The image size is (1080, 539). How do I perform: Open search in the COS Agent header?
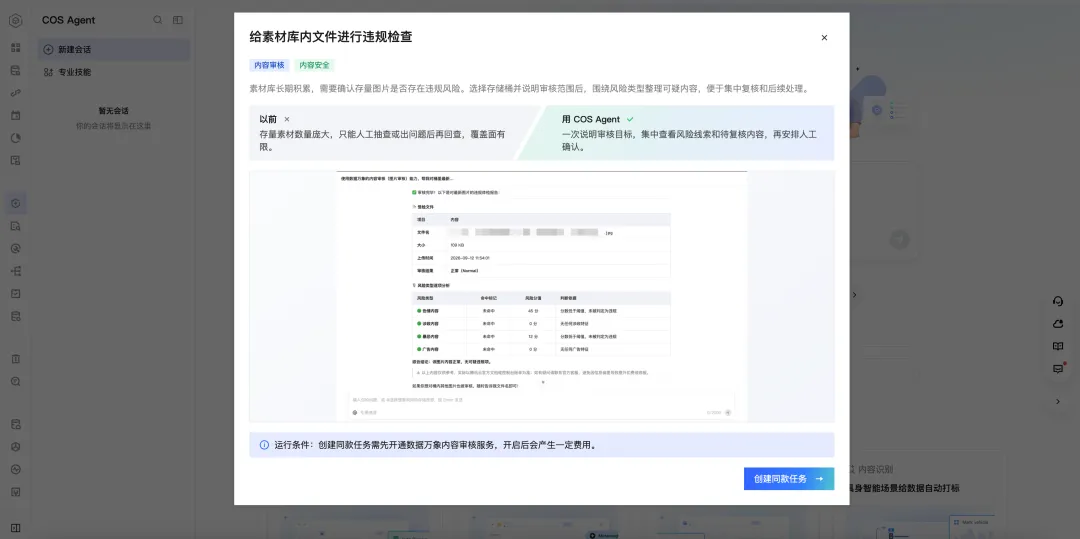click(158, 20)
